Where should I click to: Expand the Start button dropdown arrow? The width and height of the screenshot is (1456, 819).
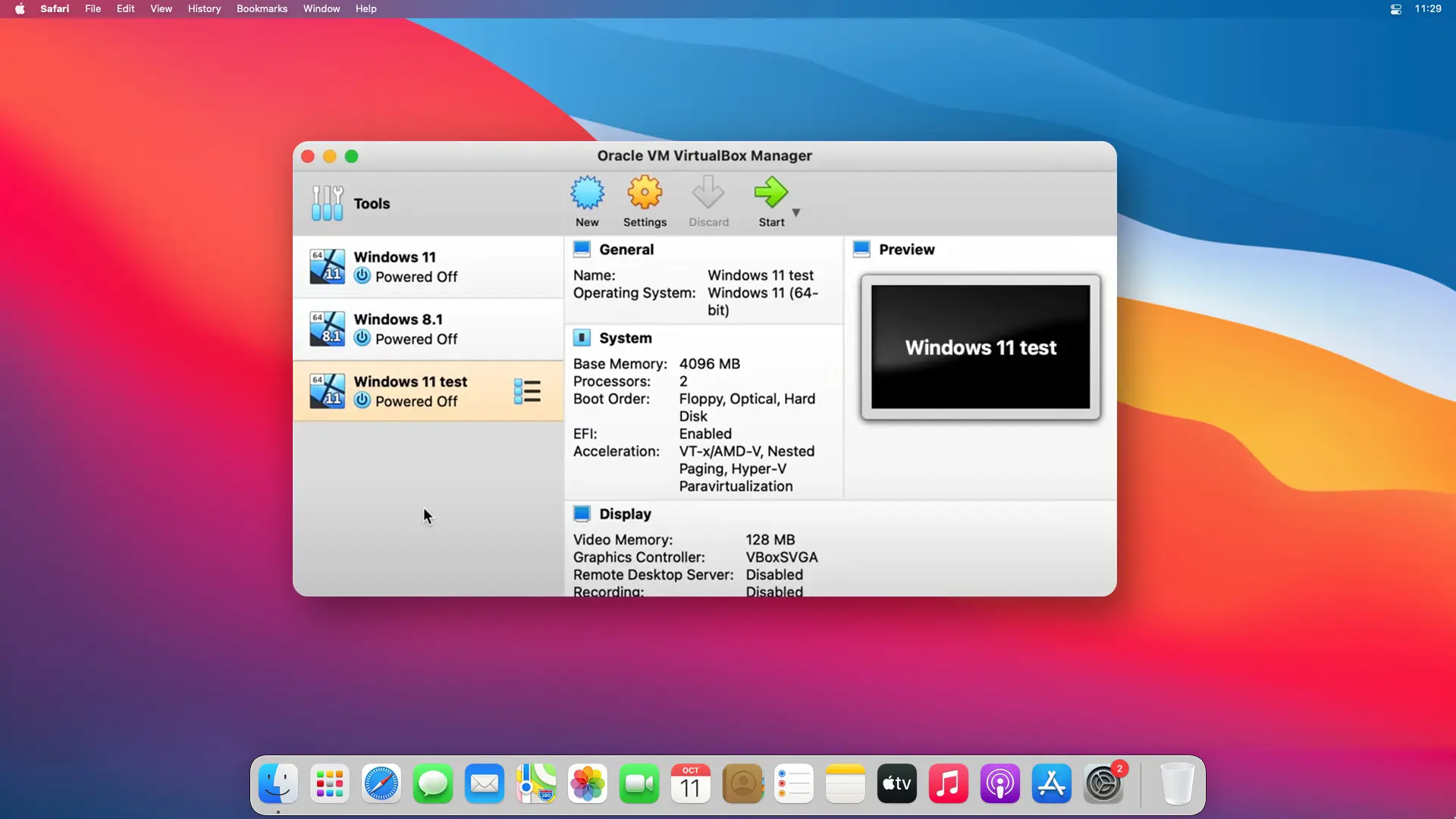click(796, 212)
